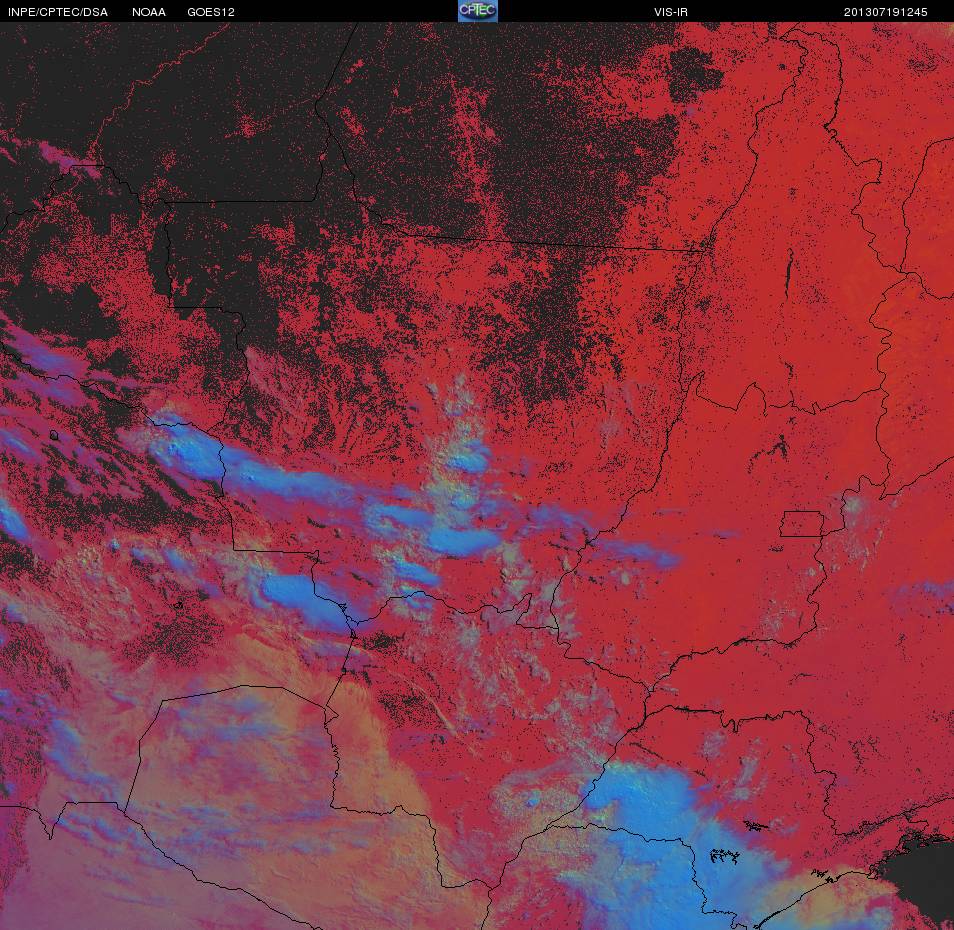
Task: Click the NOAA label in header
Action: (x=148, y=12)
